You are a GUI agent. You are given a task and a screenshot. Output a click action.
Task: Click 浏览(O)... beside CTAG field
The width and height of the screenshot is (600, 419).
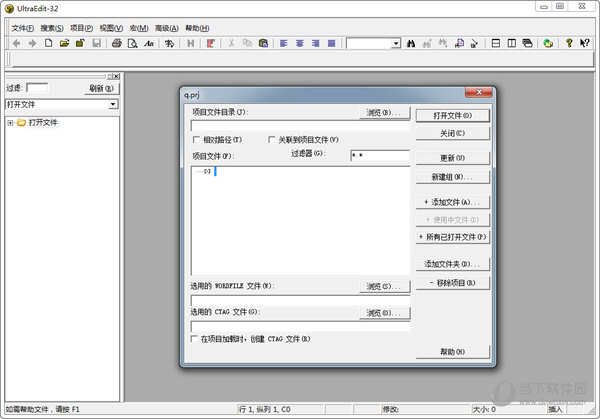(x=385, y=313)
